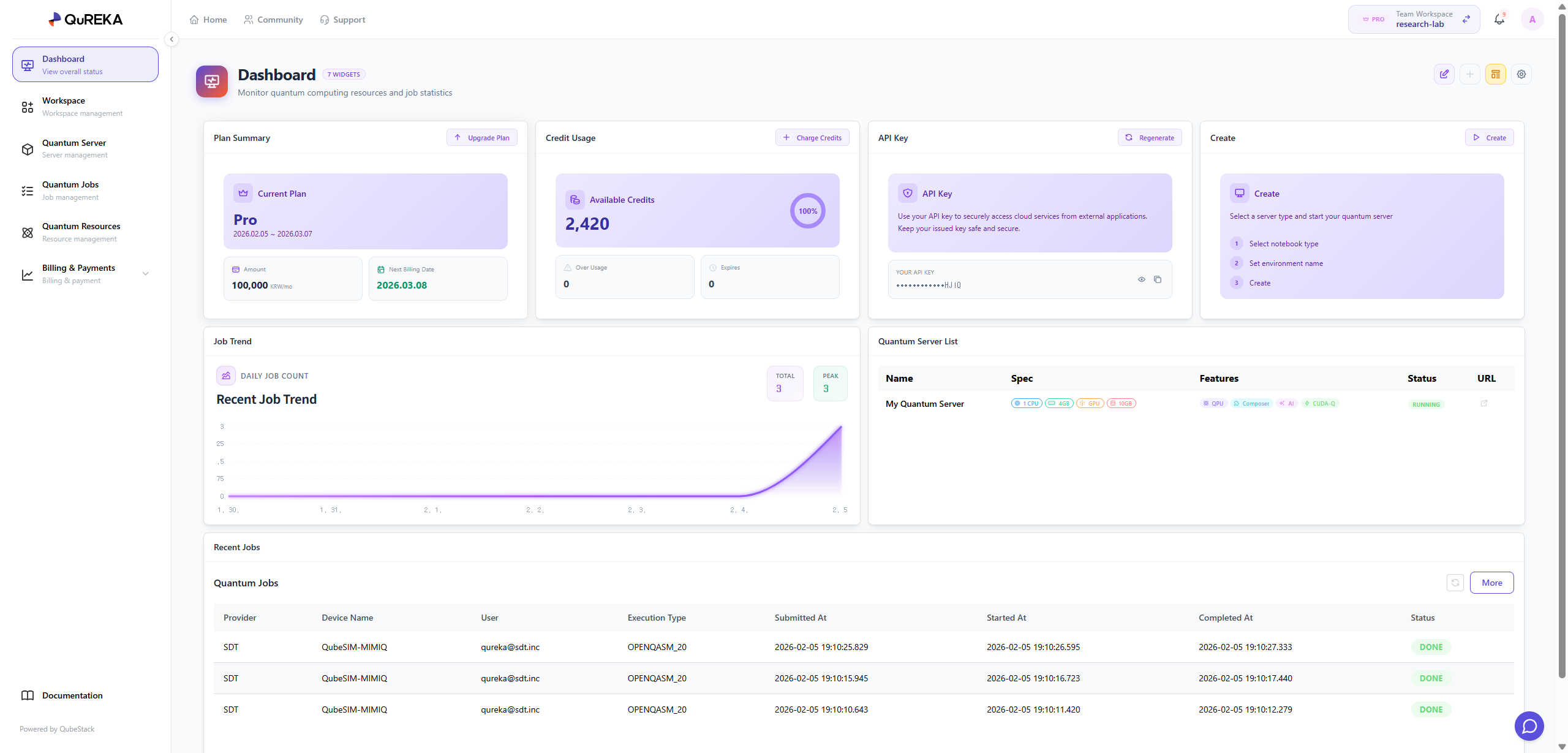1568x753 pixels.
Task: Refresh the Quantum Jobs list
Action: (x=1455, y=583)
